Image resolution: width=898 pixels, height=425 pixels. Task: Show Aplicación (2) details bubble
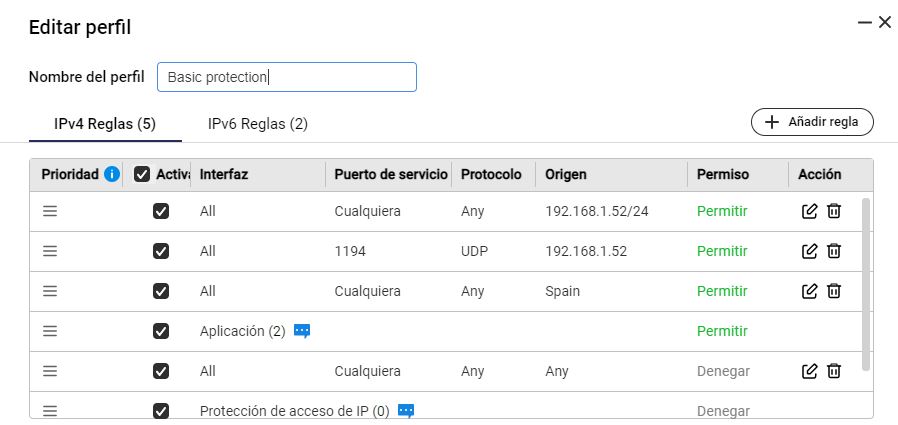(302, 331)
